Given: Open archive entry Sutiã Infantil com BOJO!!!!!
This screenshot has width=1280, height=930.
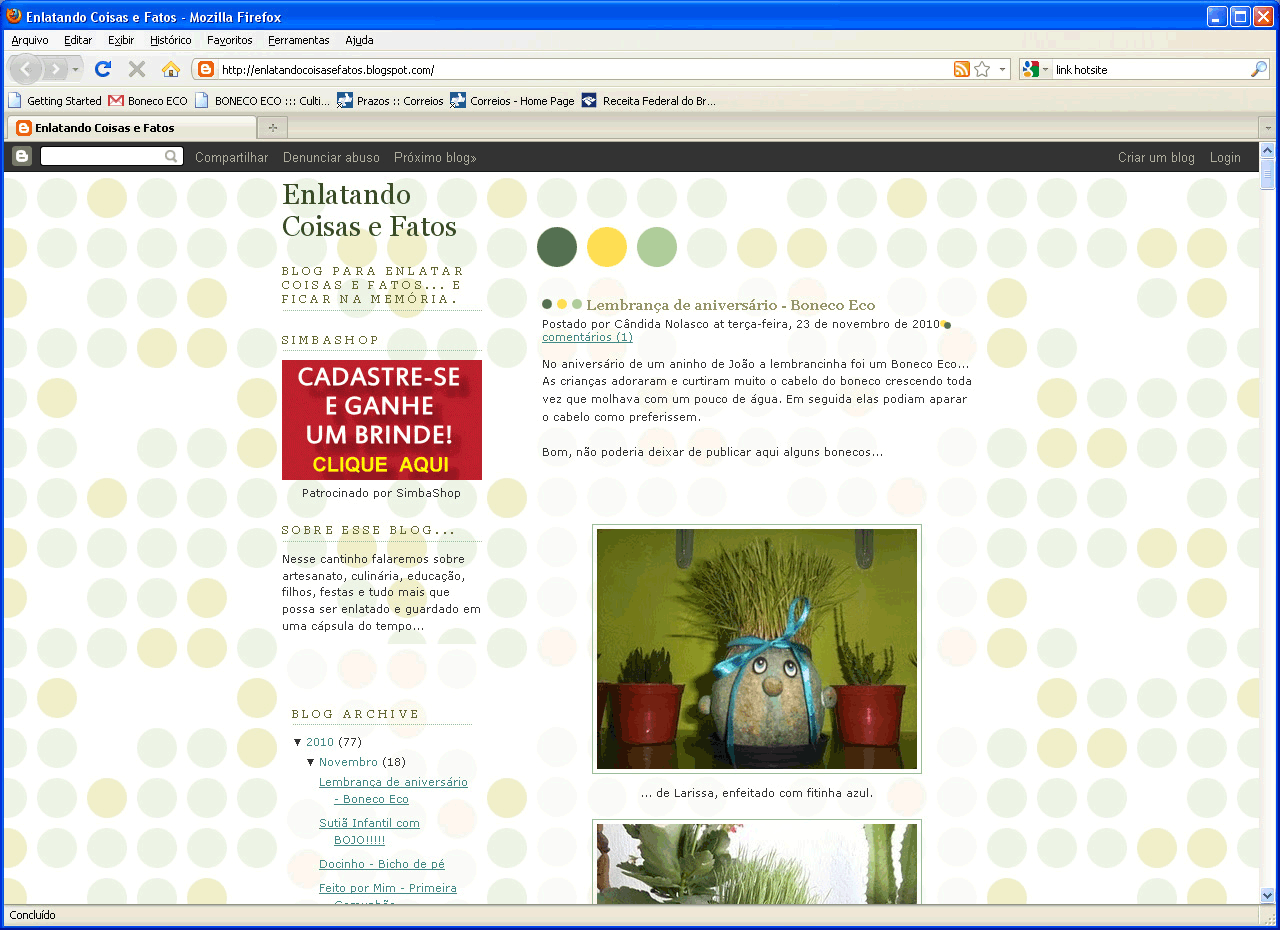Looking at the screenshot, I should (369, 831).
